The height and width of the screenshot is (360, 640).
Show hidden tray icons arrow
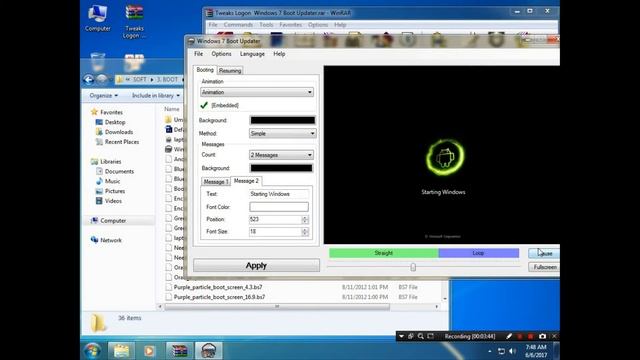[490, 351]
